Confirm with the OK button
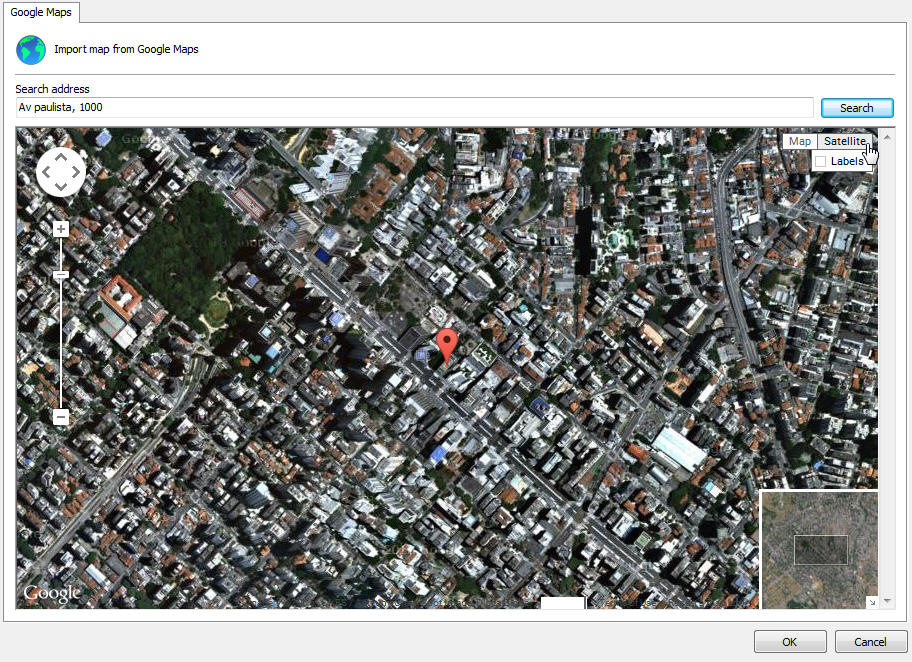Viewport: 912px width, 662px height. (790, 642)
